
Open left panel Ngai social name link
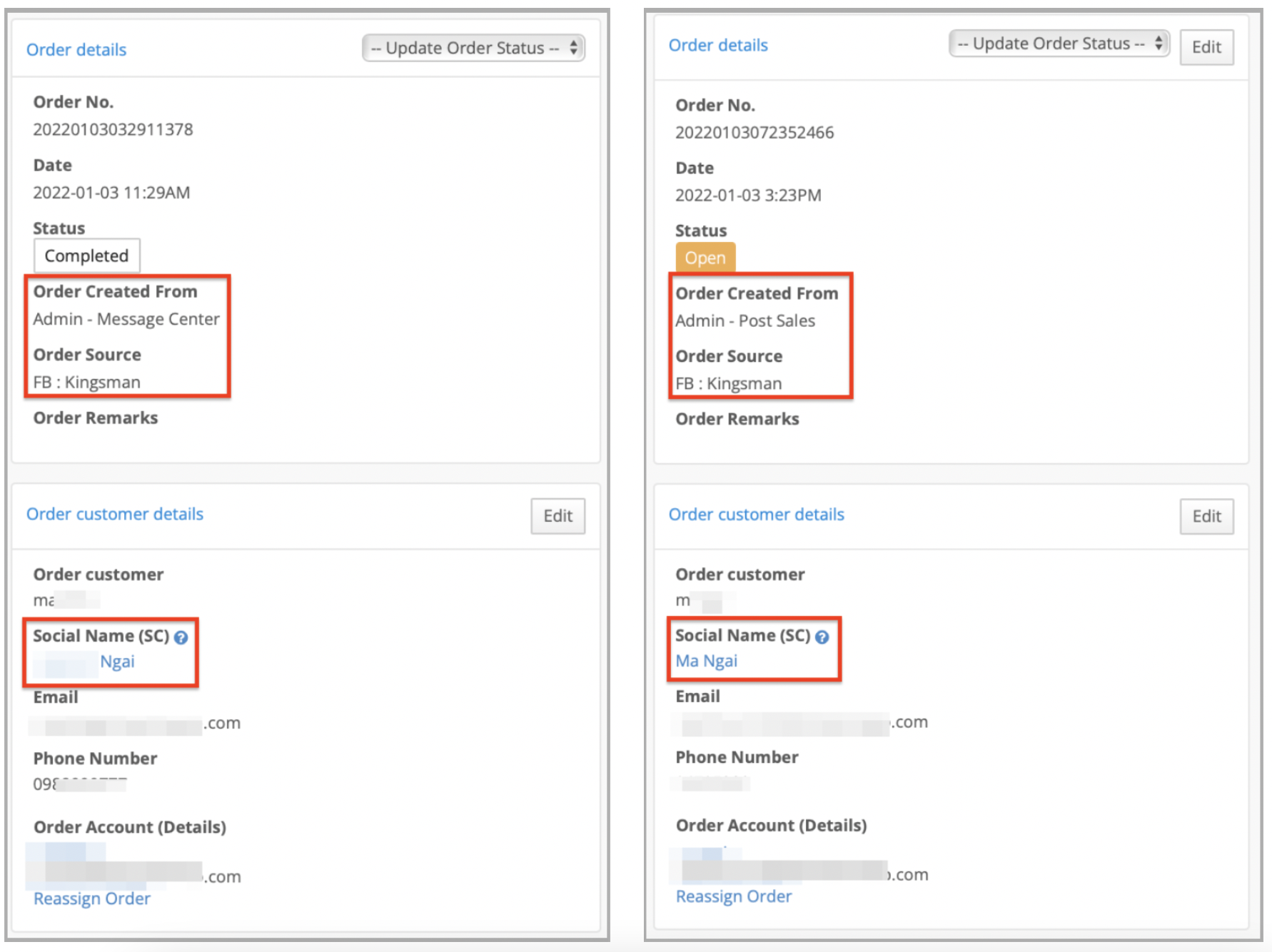coord(117,662)
